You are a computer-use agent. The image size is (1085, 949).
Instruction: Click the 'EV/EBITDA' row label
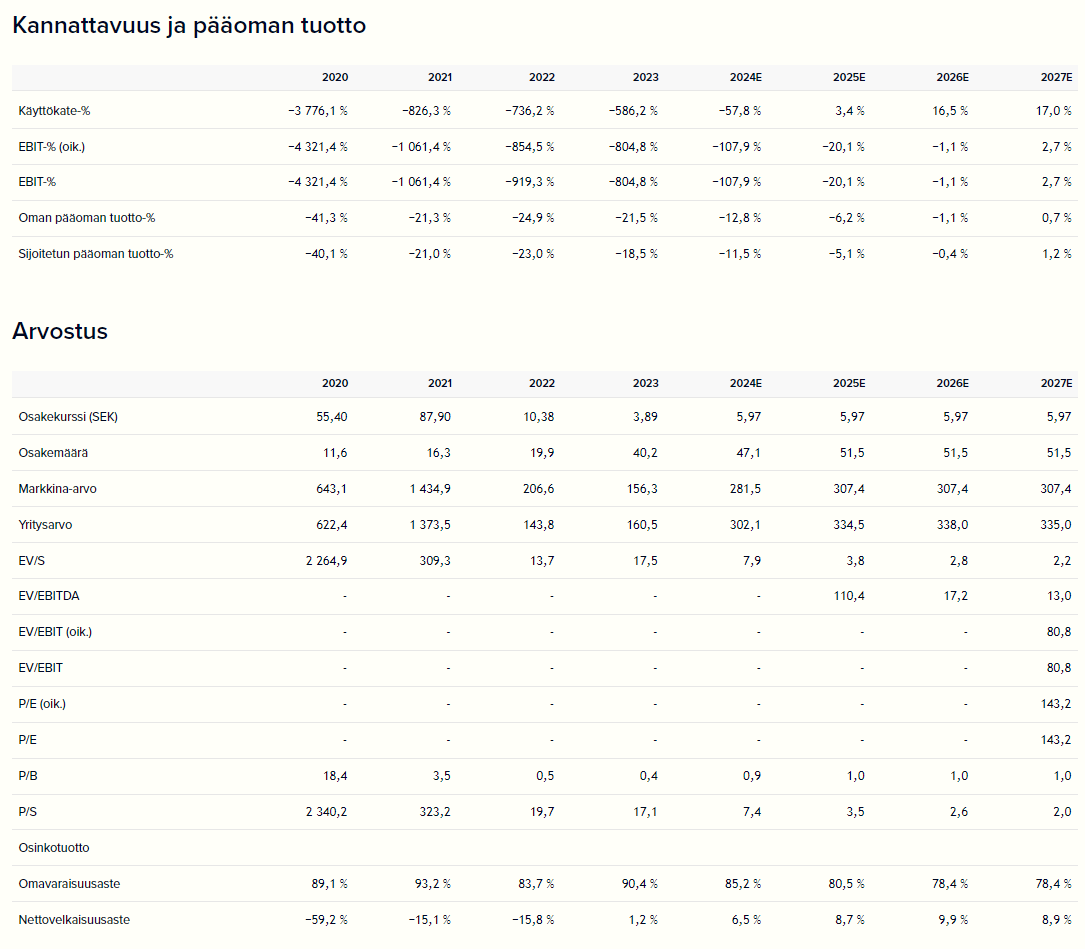49,596
